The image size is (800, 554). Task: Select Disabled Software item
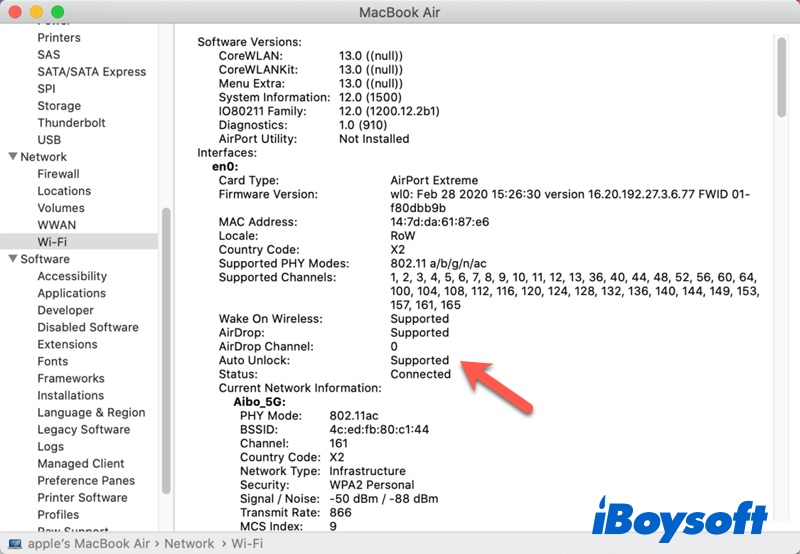point(88,327)
